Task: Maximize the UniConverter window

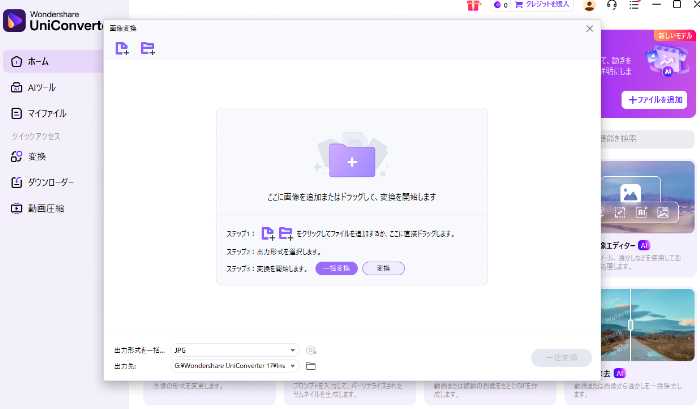Action: point(677,4)
